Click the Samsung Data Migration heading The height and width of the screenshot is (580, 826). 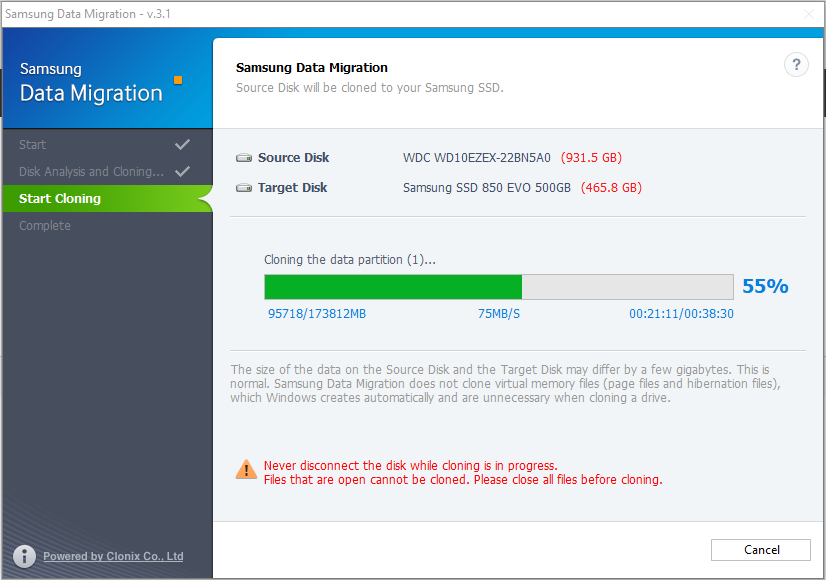(312, 67)
